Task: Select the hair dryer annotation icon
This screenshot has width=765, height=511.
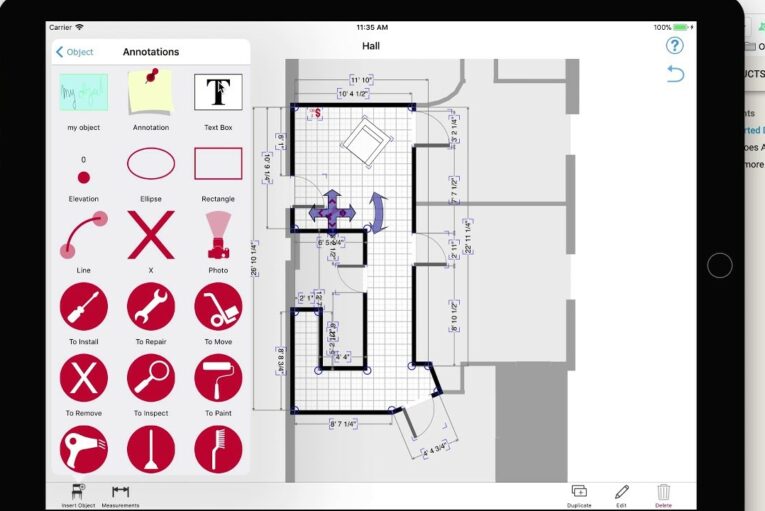Action: pos(83,449)
